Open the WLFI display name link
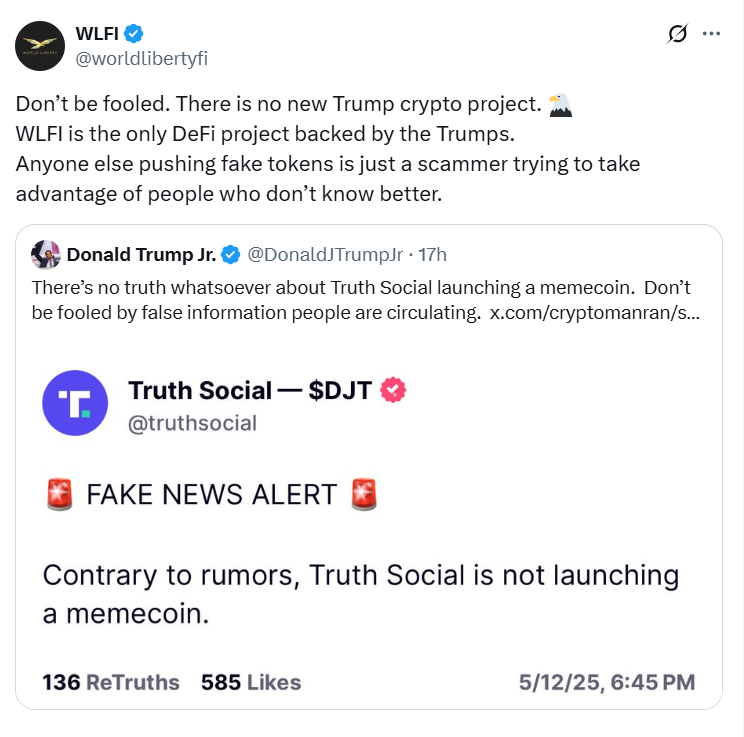 (96, 33)
